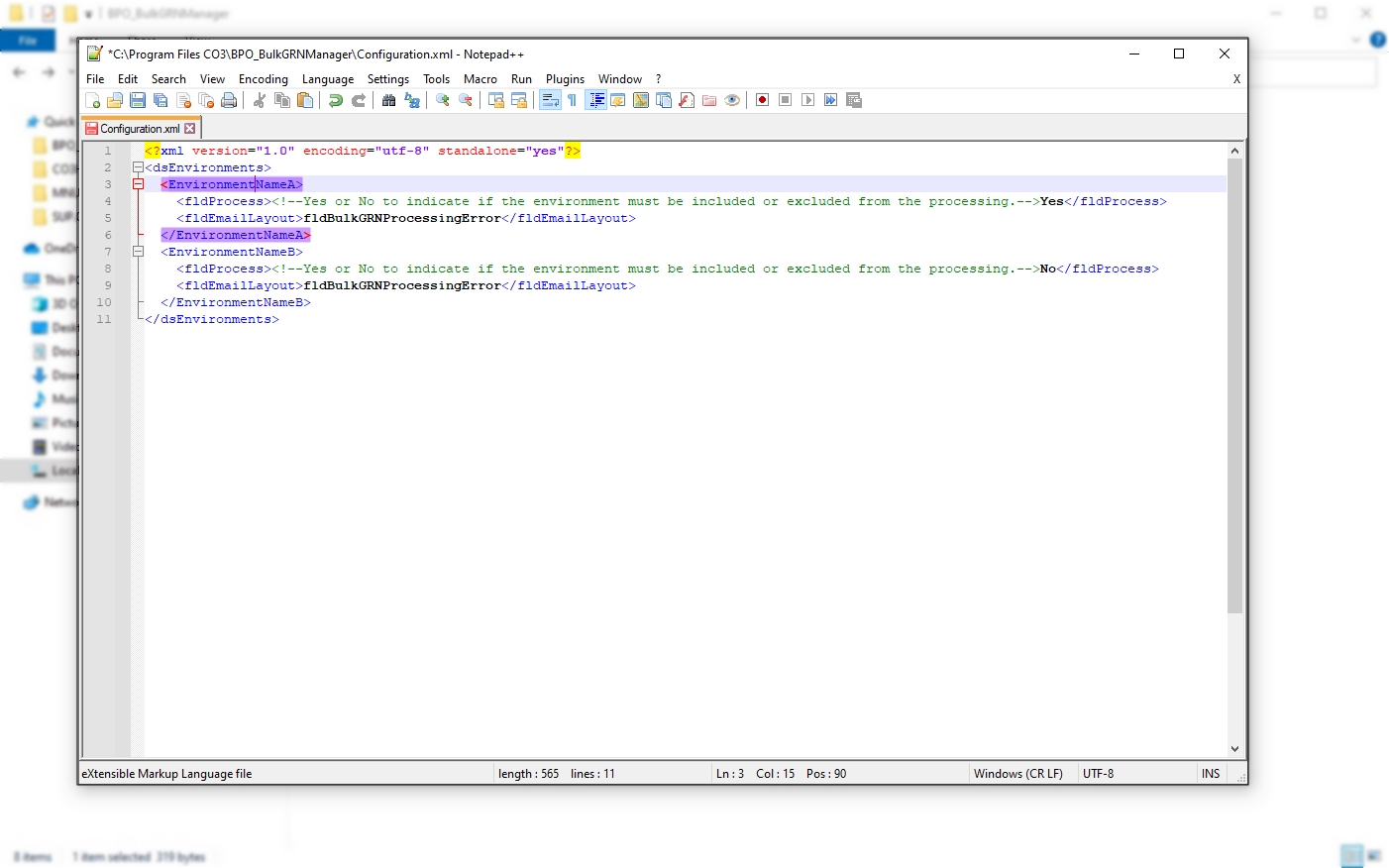
Task: Collapse the EnvironmentNameA fold marker on line 3
Action: click(x=138, y=184)
